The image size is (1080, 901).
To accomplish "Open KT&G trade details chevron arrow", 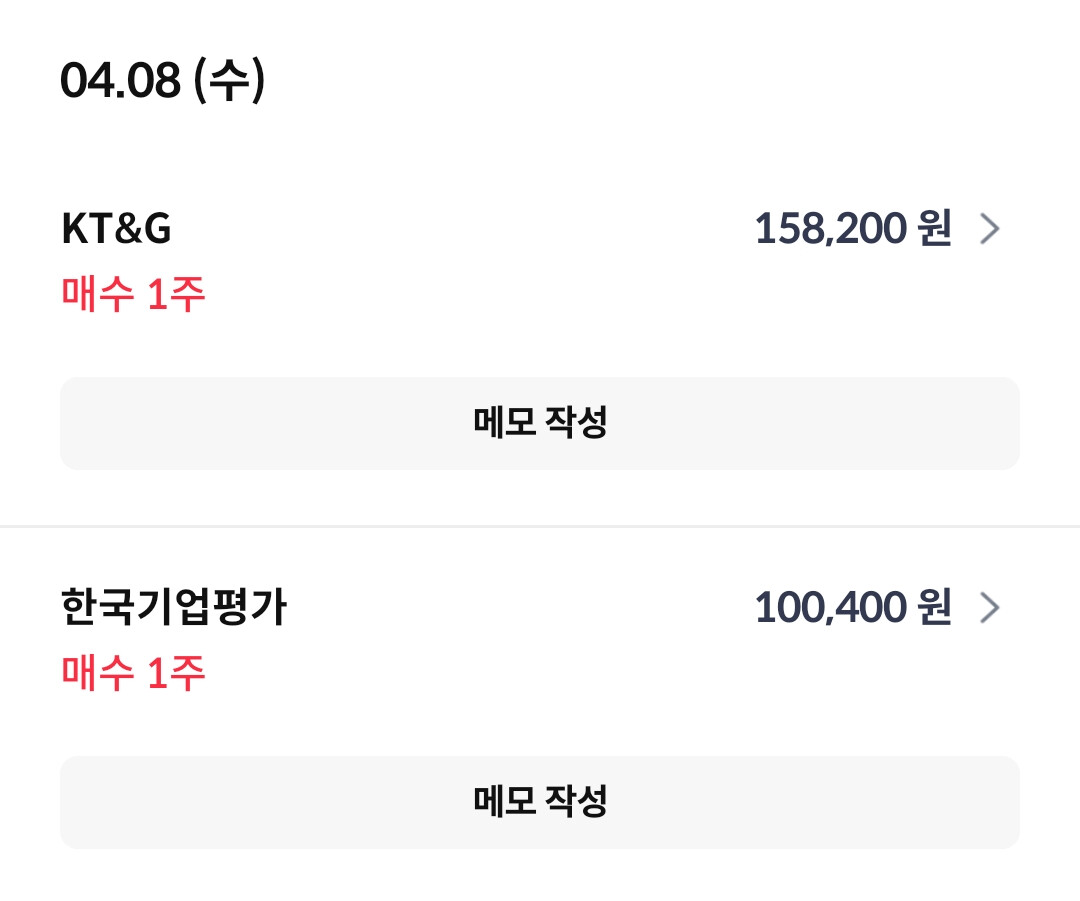I will 989,230.
